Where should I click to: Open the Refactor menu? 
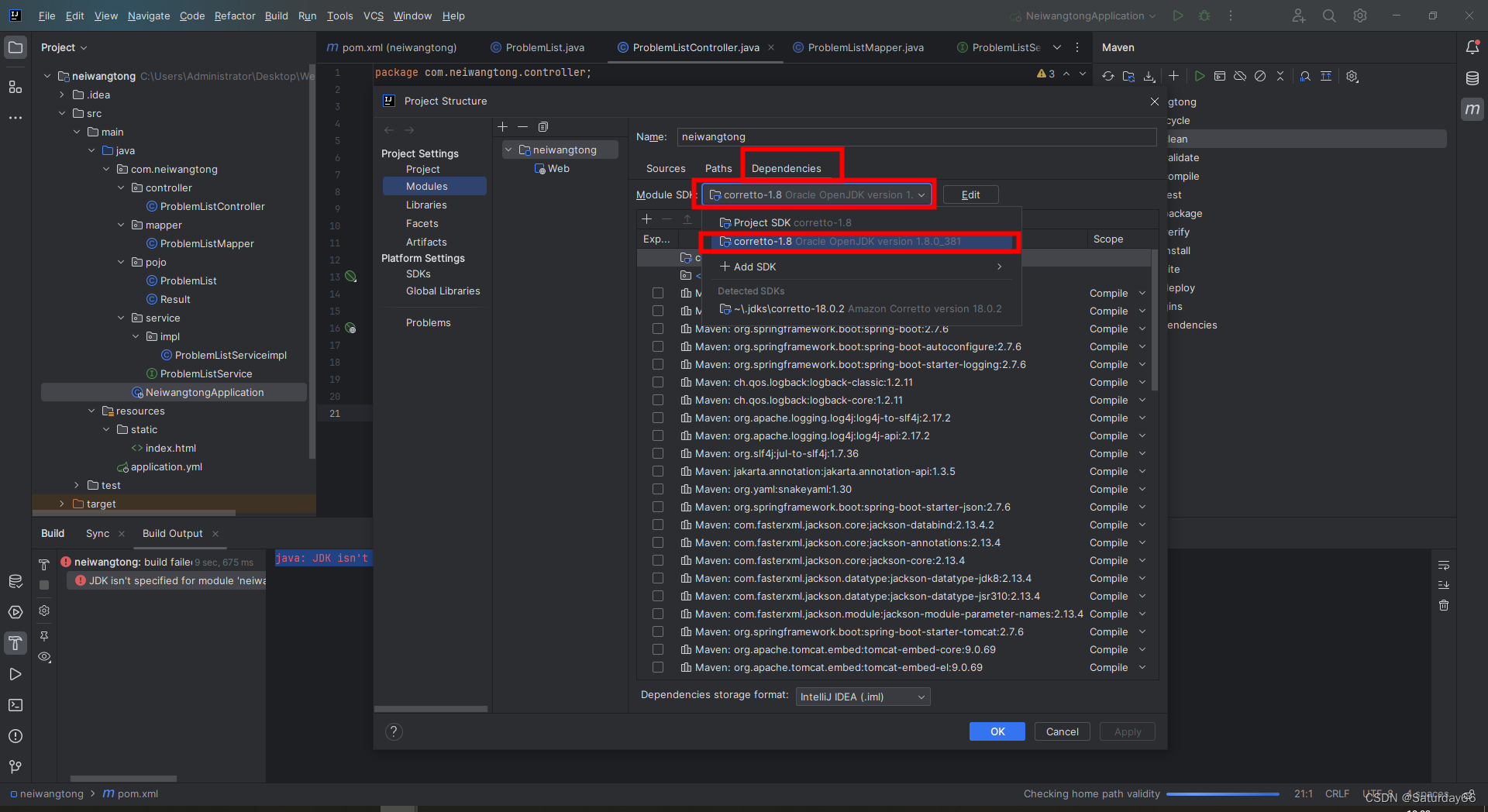point(235,15)
